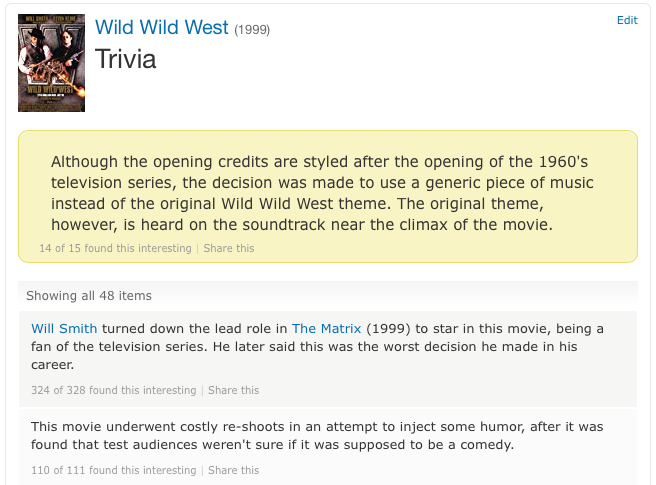Click the Showing all 48 items header

click(89, 295)
